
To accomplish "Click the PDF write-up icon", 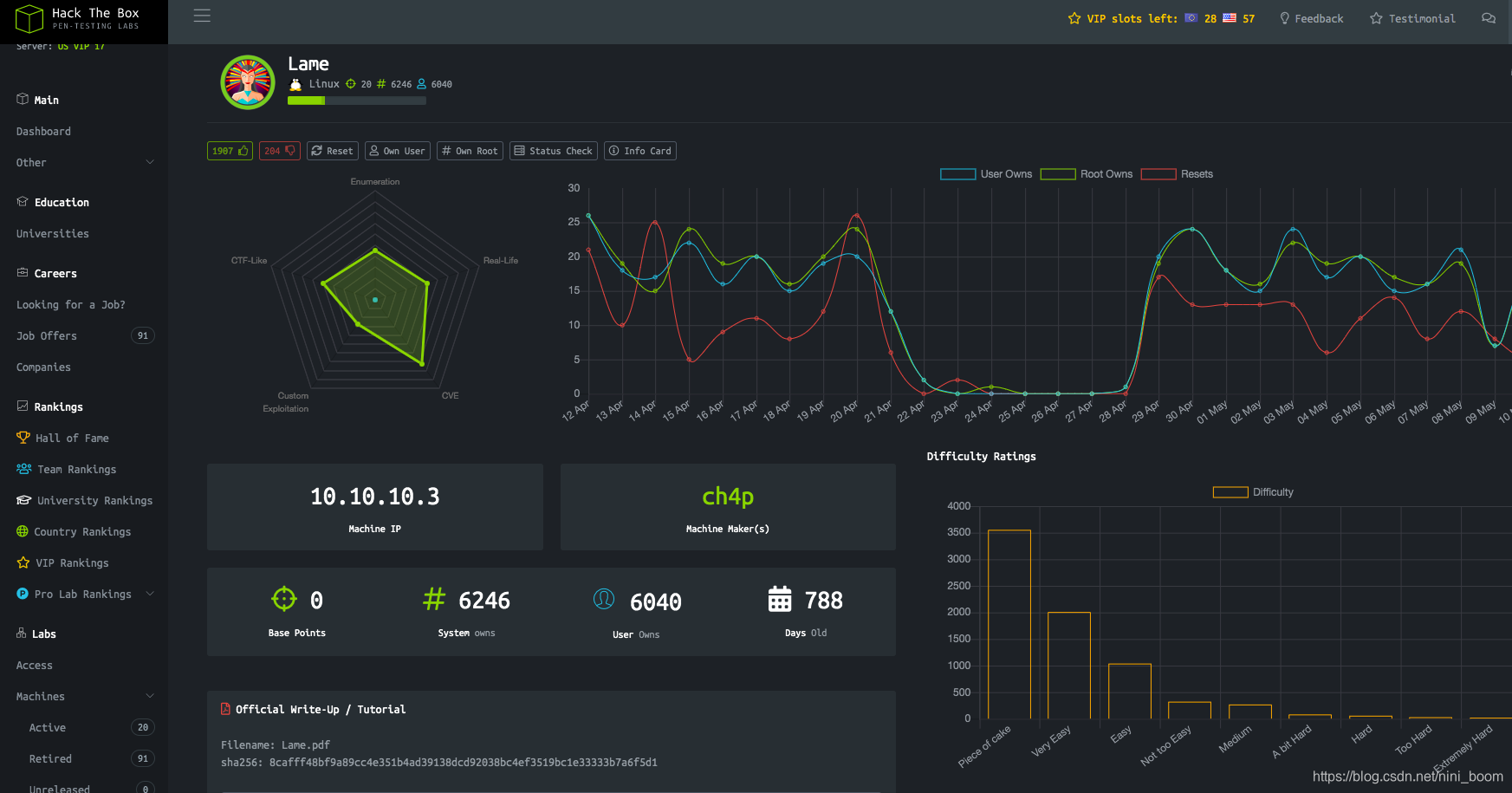I will click(225, 709).
